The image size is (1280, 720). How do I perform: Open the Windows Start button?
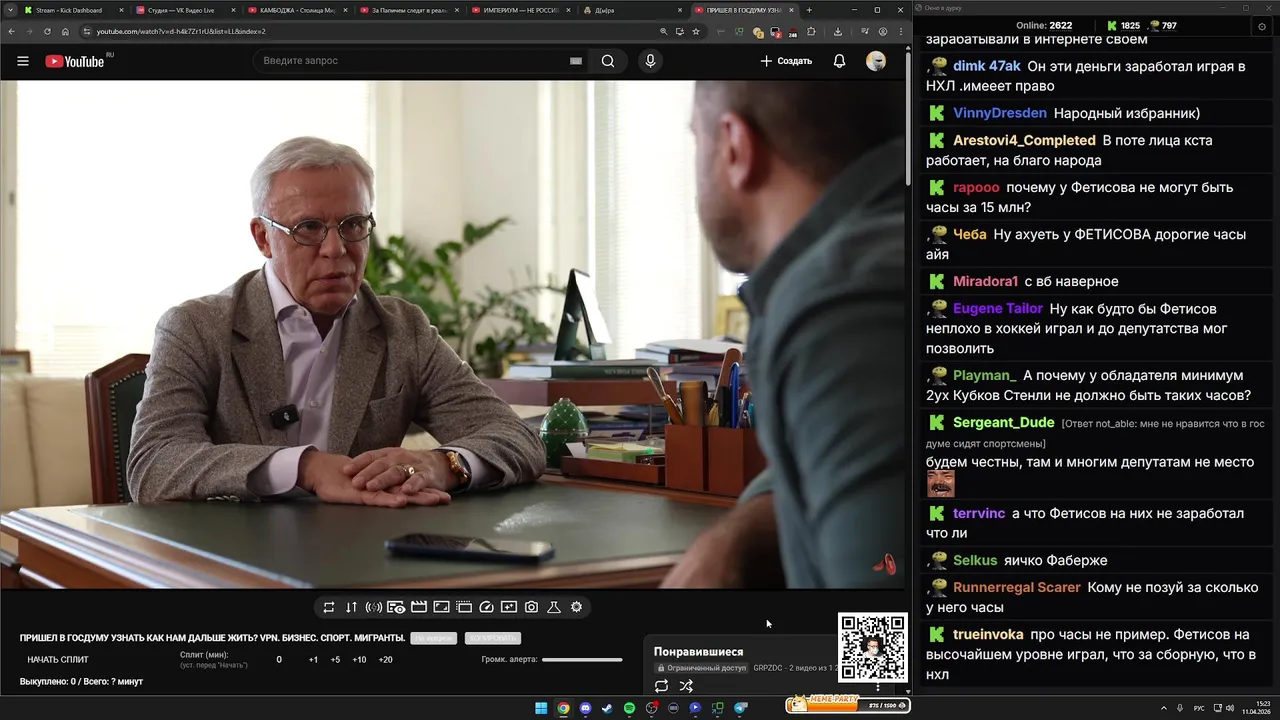[541, 708]
